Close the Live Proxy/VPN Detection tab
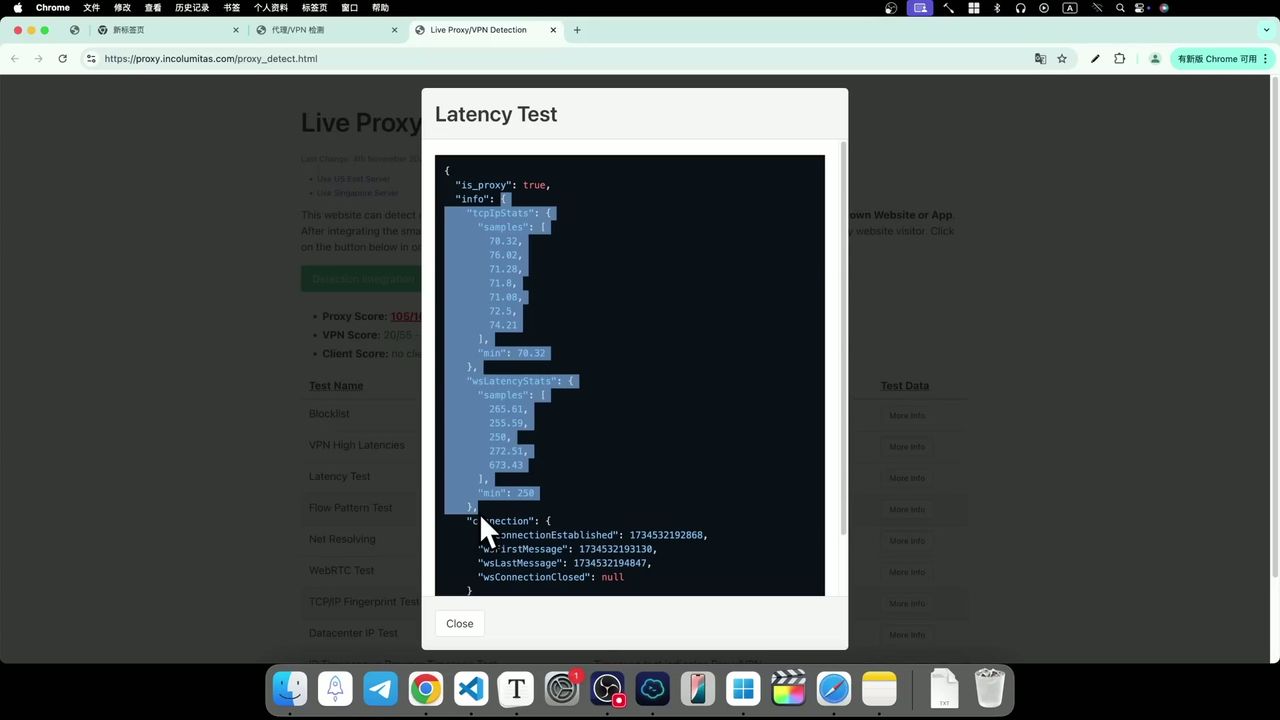Screen dimensions: 1280x720 pos(554,30)
